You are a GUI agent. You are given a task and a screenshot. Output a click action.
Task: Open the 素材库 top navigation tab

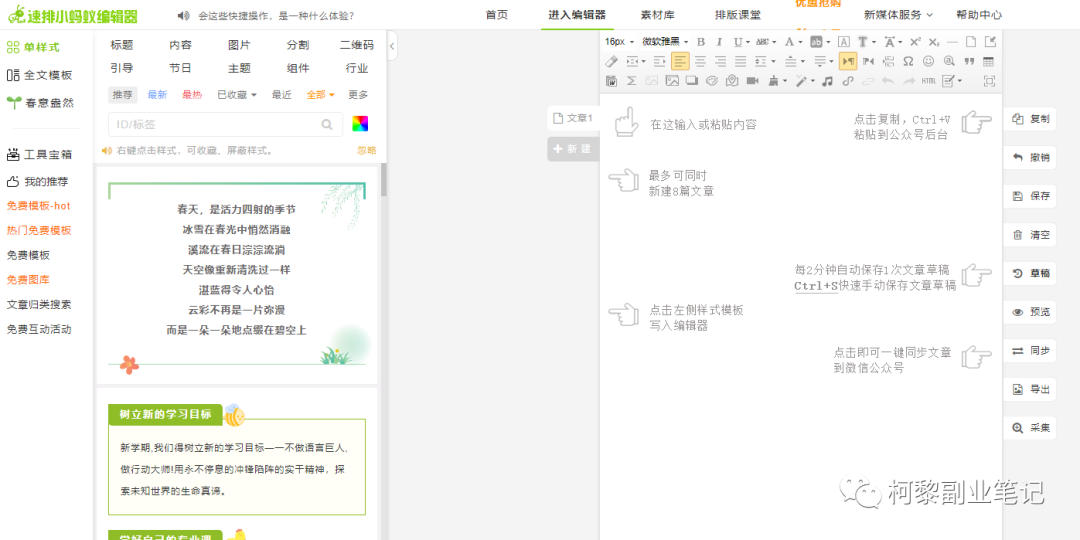pyautogui.click(x=657, y=15)
